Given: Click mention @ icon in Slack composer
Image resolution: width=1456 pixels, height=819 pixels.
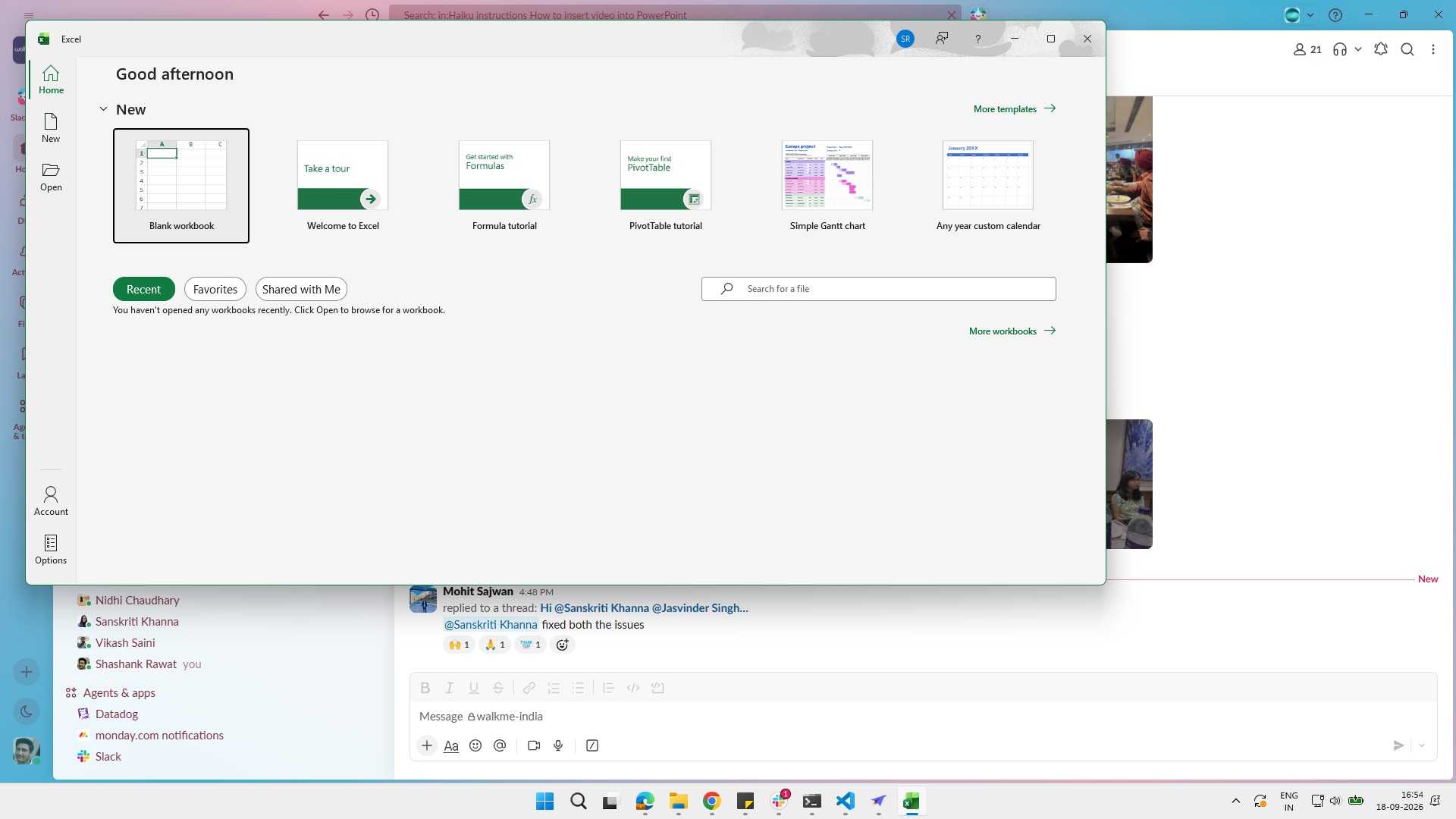Looking at the screenshot, I should click(x=500, y=745).
